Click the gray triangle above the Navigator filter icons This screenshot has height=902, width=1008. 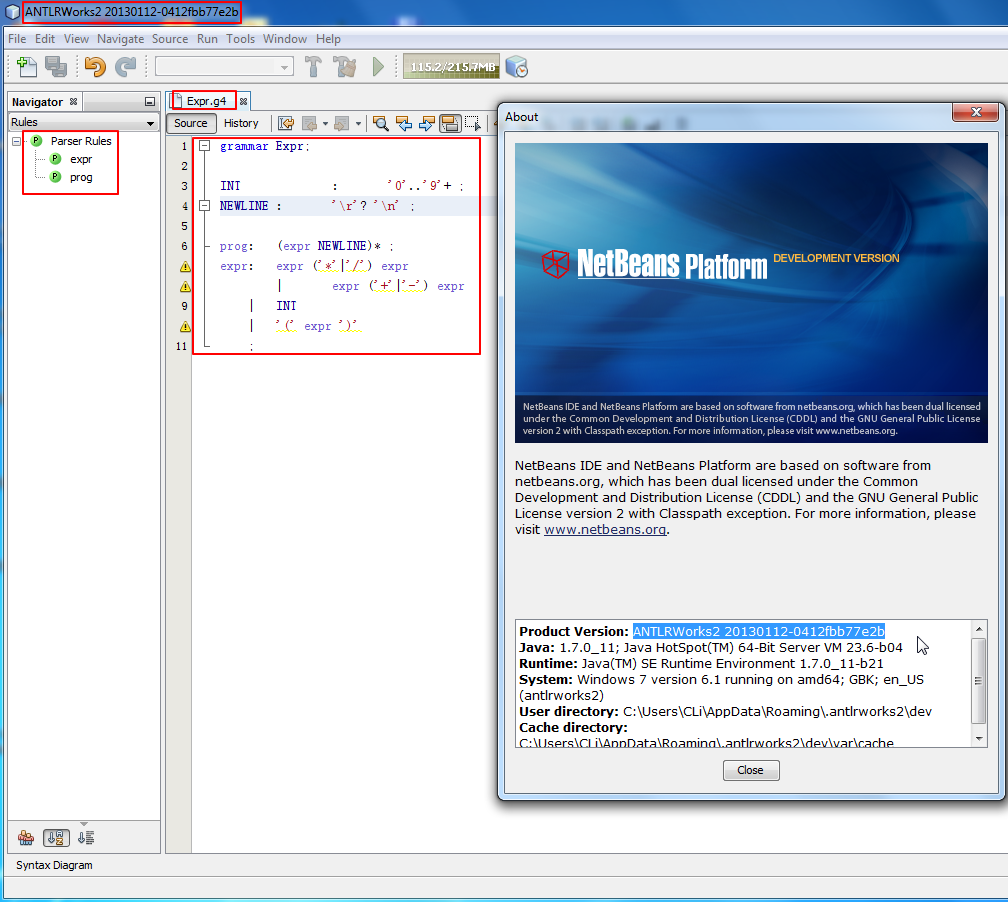84,824
